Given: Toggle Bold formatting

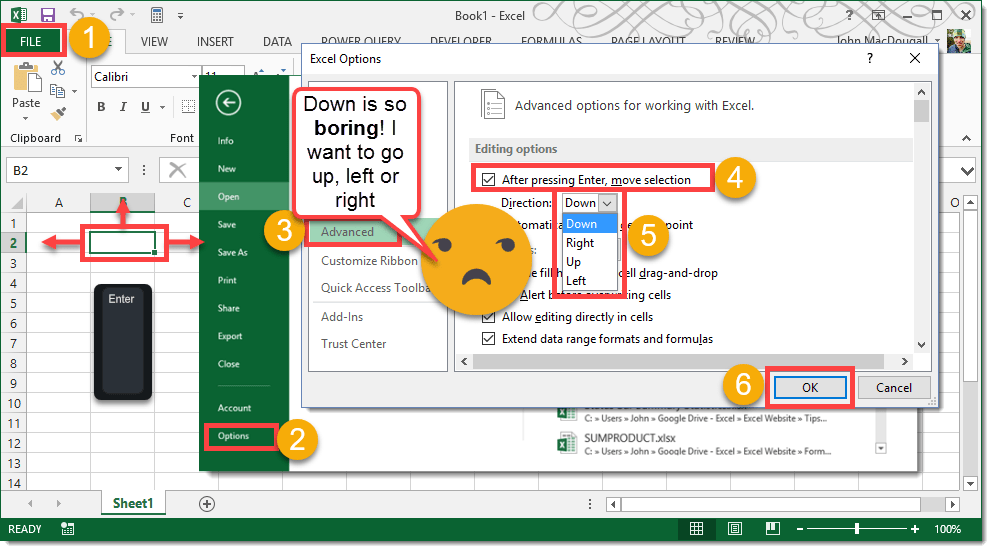Looking at the screenshot, I should (x=101, y=107).
